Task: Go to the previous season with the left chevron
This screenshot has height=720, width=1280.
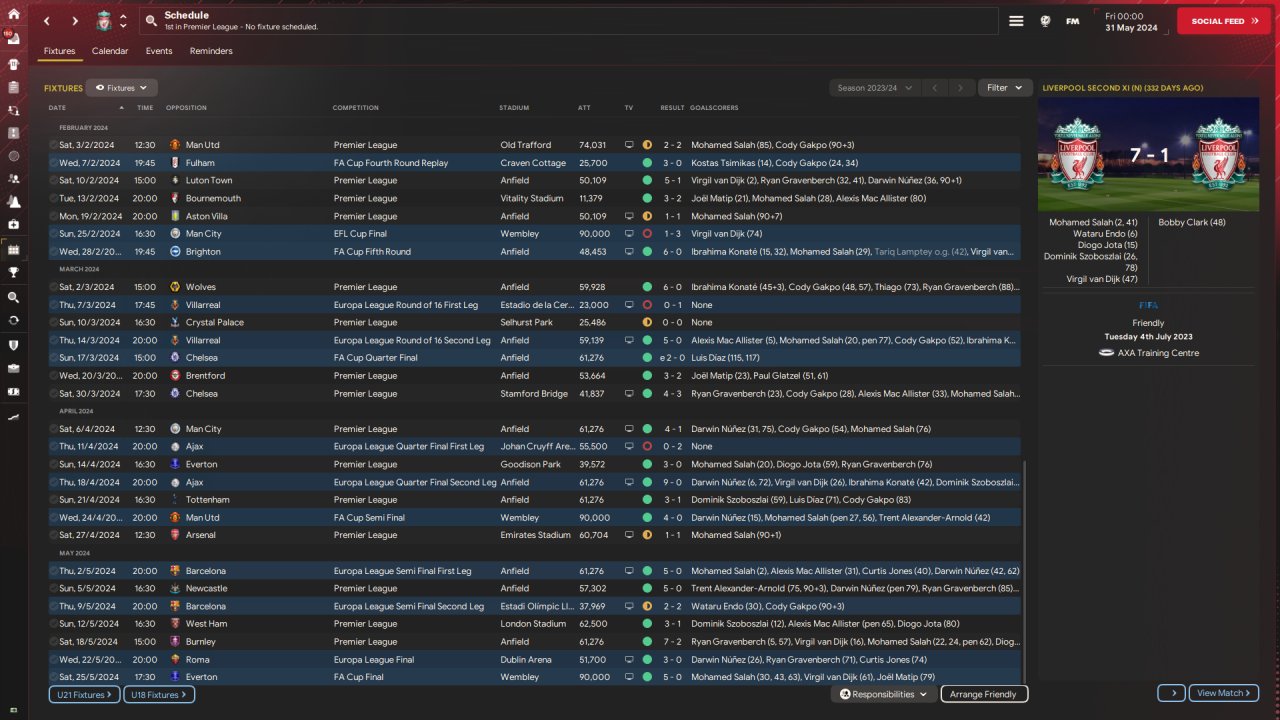Action: tap(935, 88)
